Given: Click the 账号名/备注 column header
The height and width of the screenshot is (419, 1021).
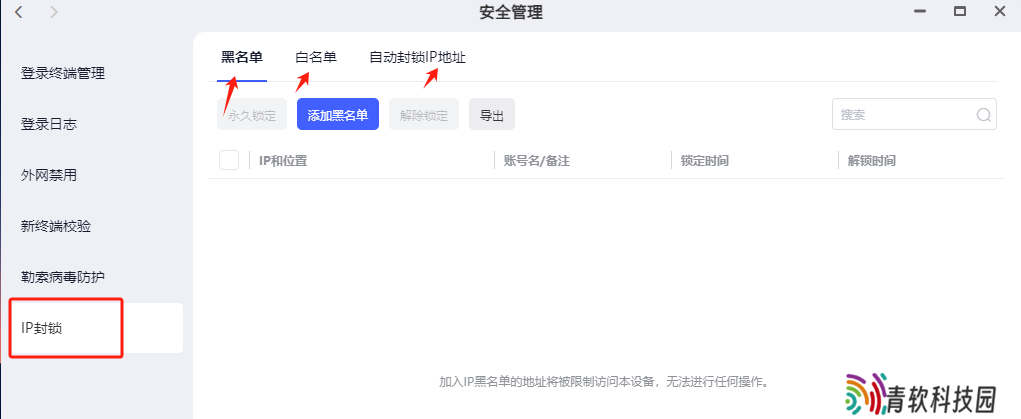Looking at the screenshot, I should click(x=537, y=161).
